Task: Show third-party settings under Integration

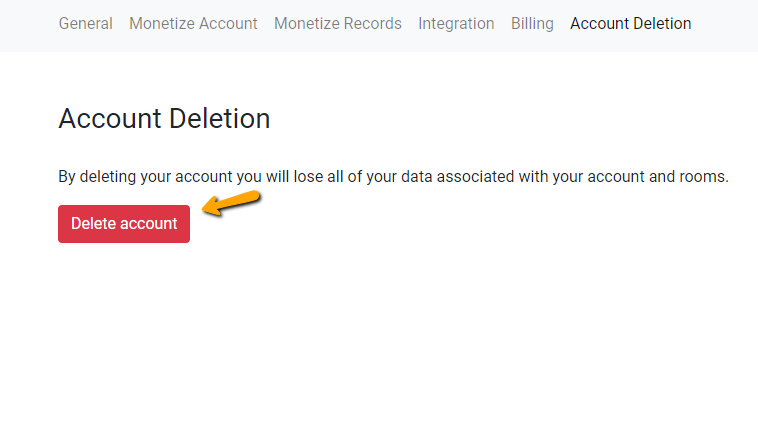Action: (x=456, y=24)
